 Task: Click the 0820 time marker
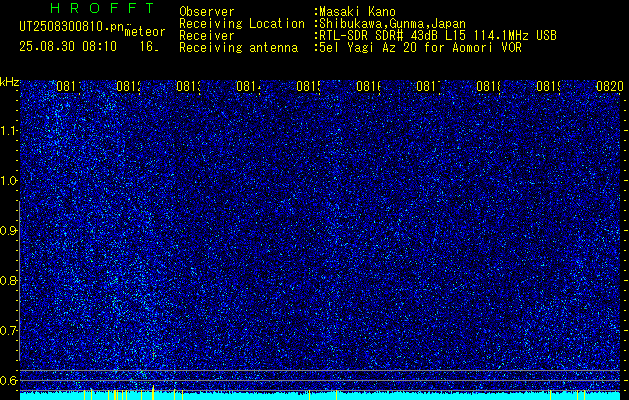(x=610, y=86)
